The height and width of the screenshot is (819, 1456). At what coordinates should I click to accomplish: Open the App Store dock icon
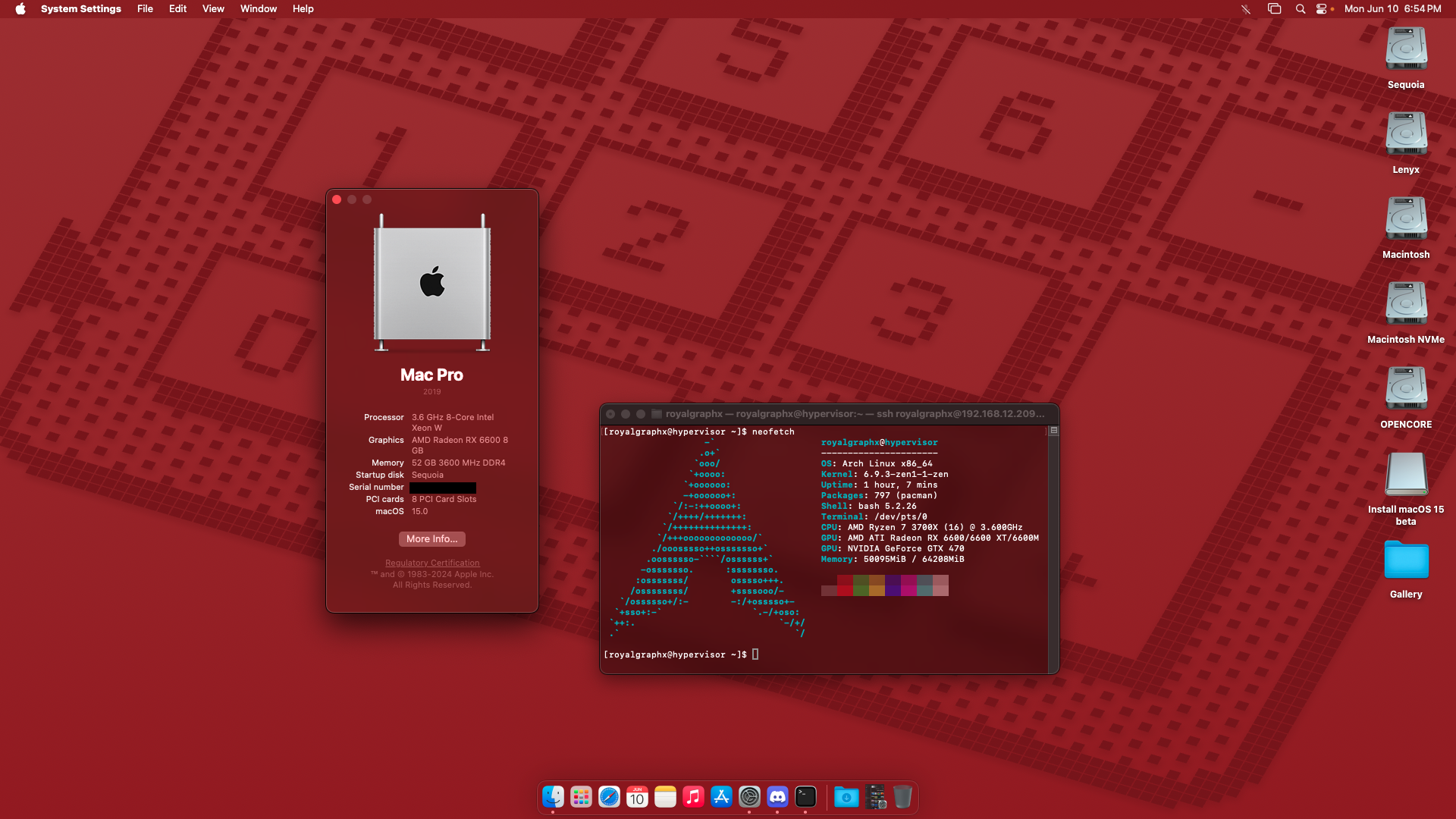click(721, 797)
